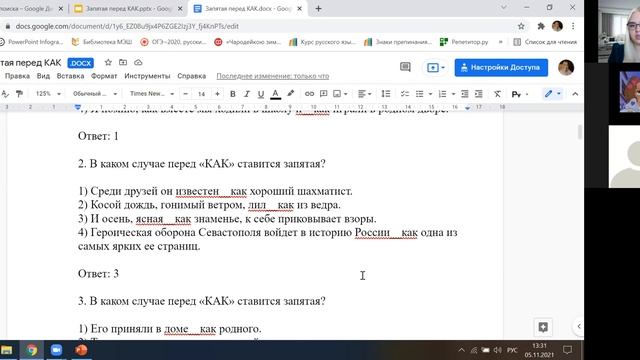Open the comment history icon
Screen dimensions: 640x360
[x=405, y=67]
